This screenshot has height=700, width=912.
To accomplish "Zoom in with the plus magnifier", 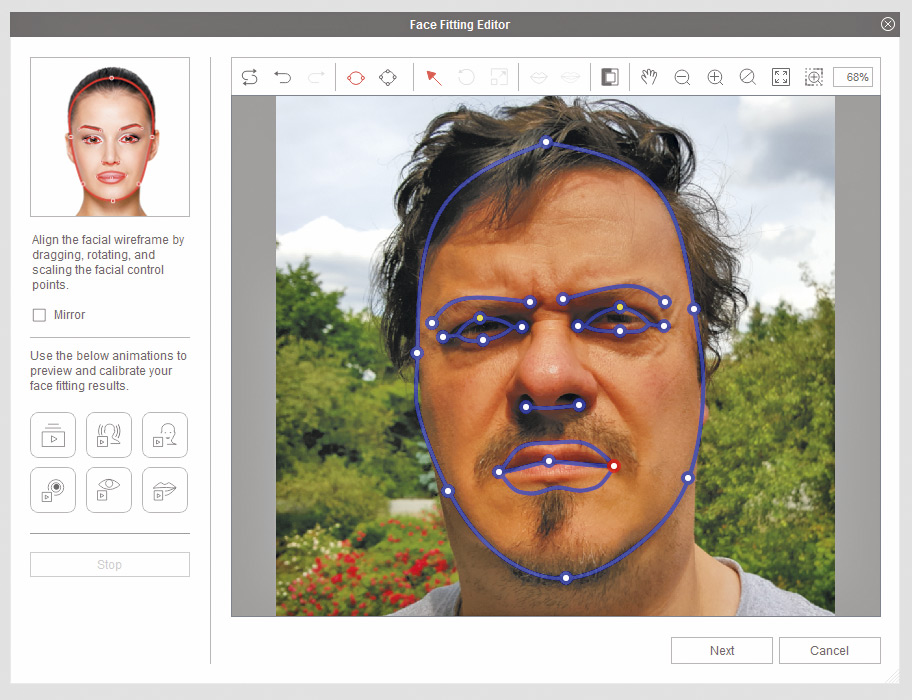I will tap(715, 77).
